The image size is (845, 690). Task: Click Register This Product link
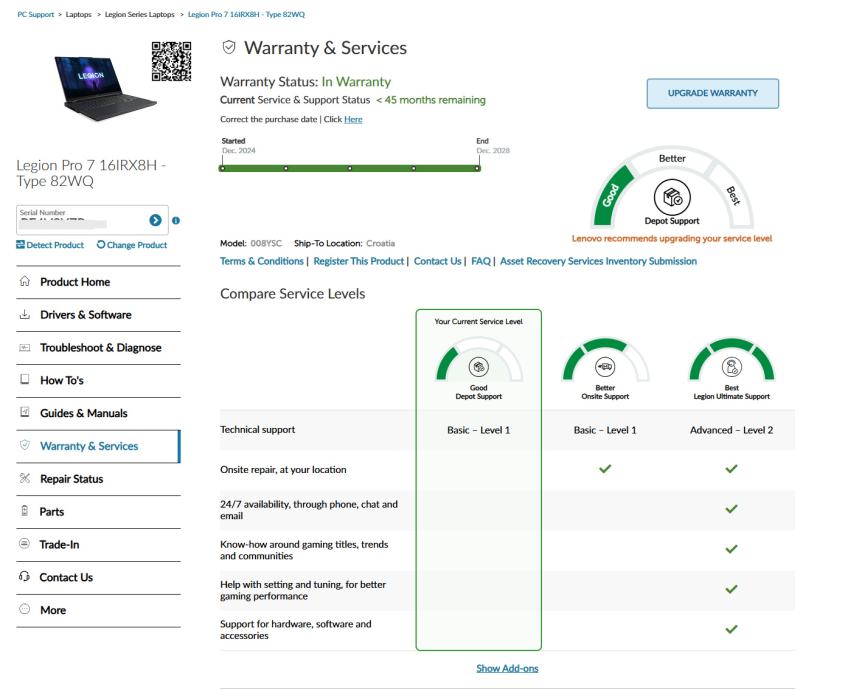(x=358, y=261)
